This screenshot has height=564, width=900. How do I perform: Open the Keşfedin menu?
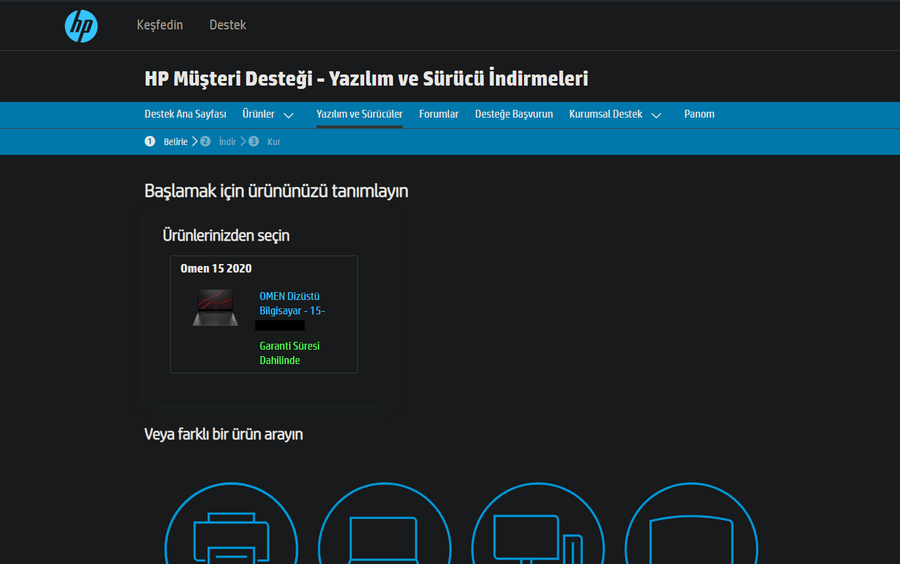(160, 25)
